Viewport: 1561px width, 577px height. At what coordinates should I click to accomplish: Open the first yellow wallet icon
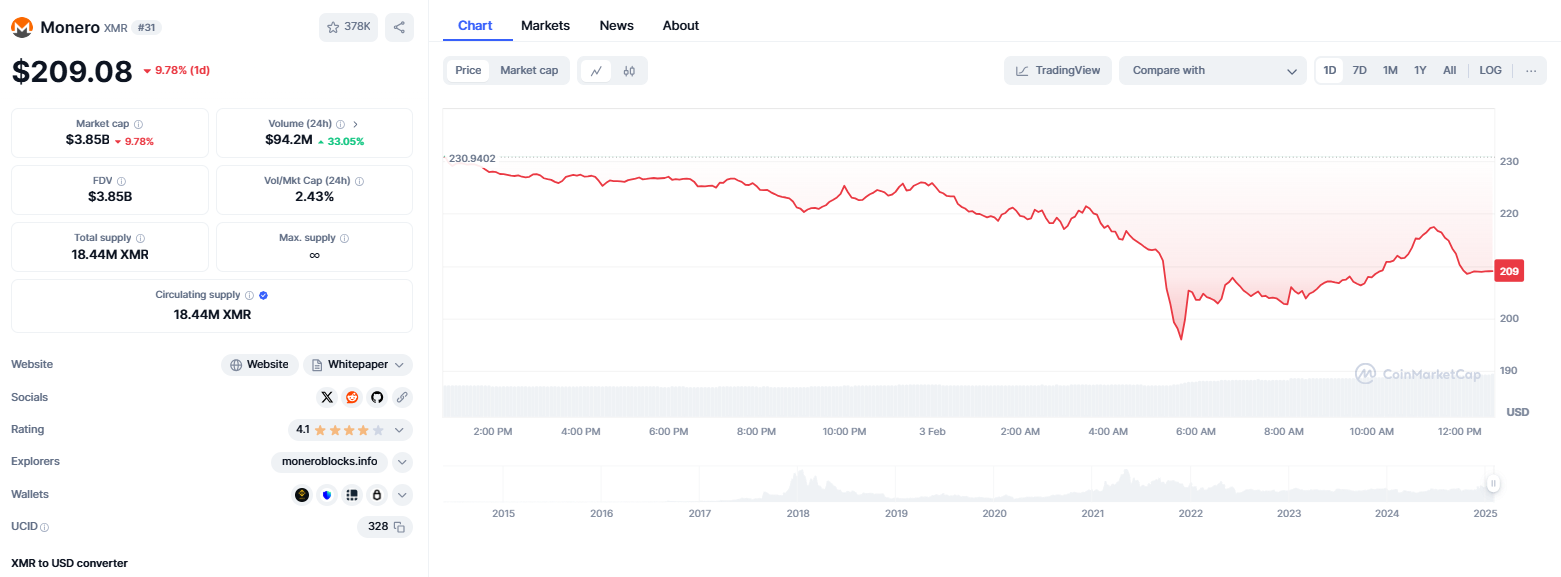302,494
